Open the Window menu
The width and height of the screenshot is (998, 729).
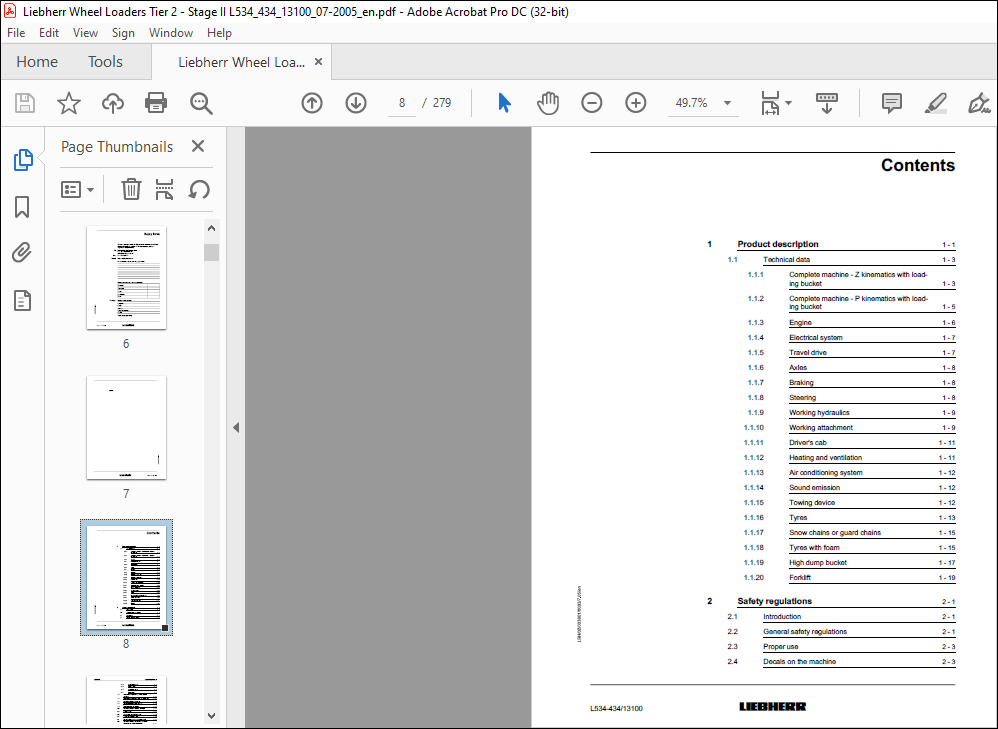click(171, 32)
